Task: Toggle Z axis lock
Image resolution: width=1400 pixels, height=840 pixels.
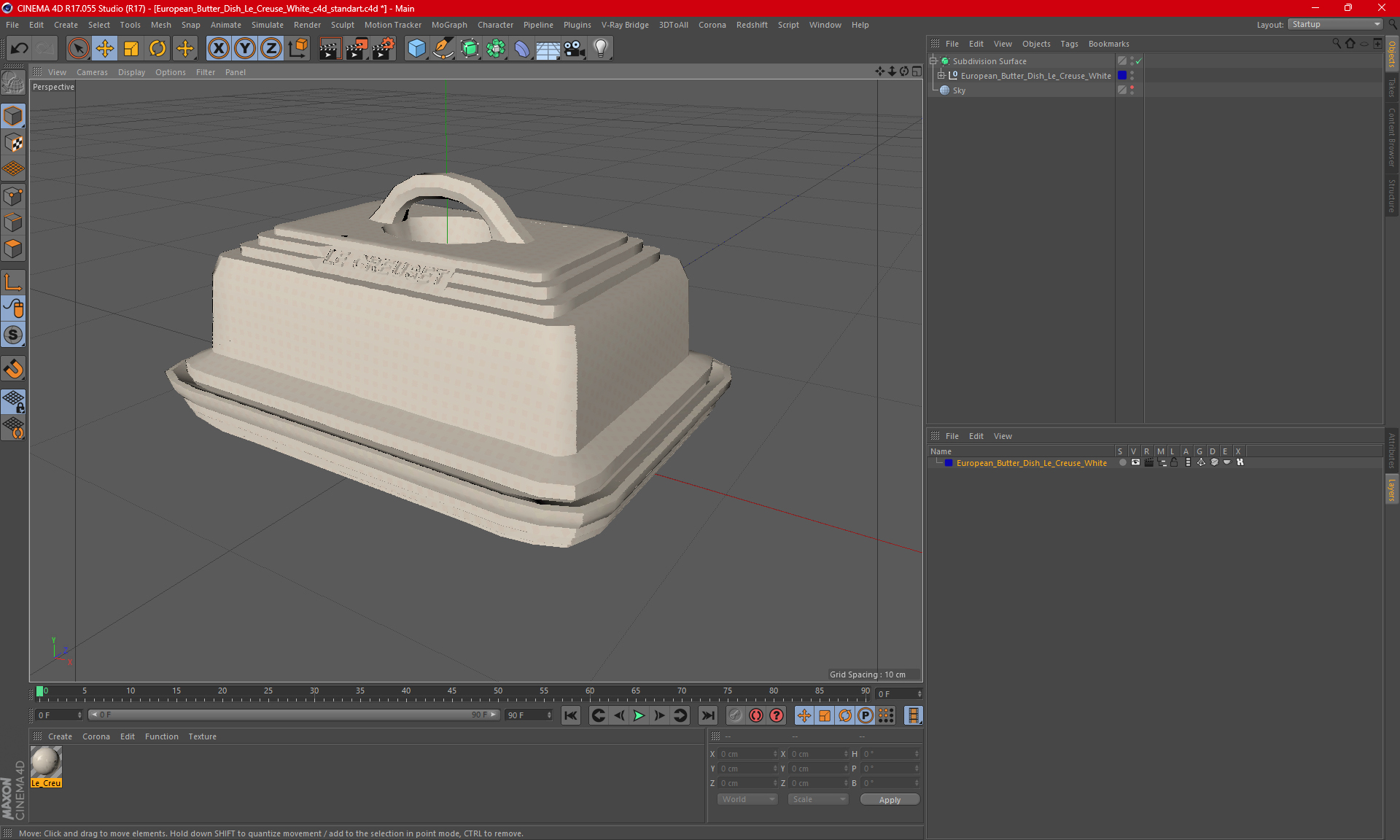Action: (271, 49)
